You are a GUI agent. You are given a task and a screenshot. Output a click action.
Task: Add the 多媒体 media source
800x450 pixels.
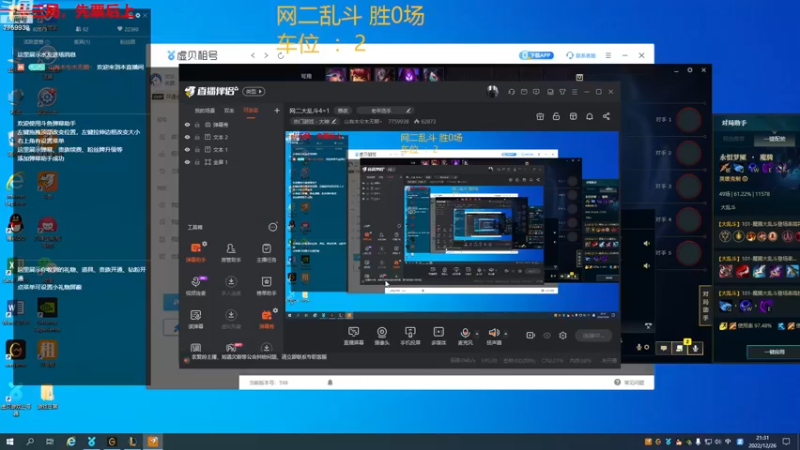438,336
